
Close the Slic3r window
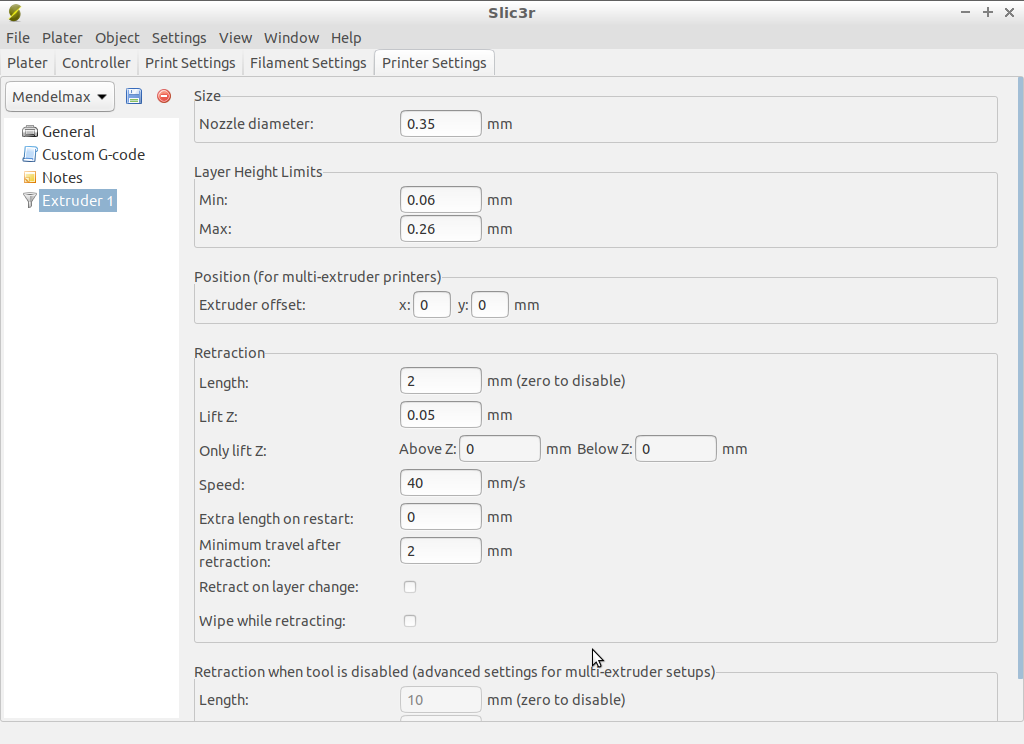(1009, 12)
